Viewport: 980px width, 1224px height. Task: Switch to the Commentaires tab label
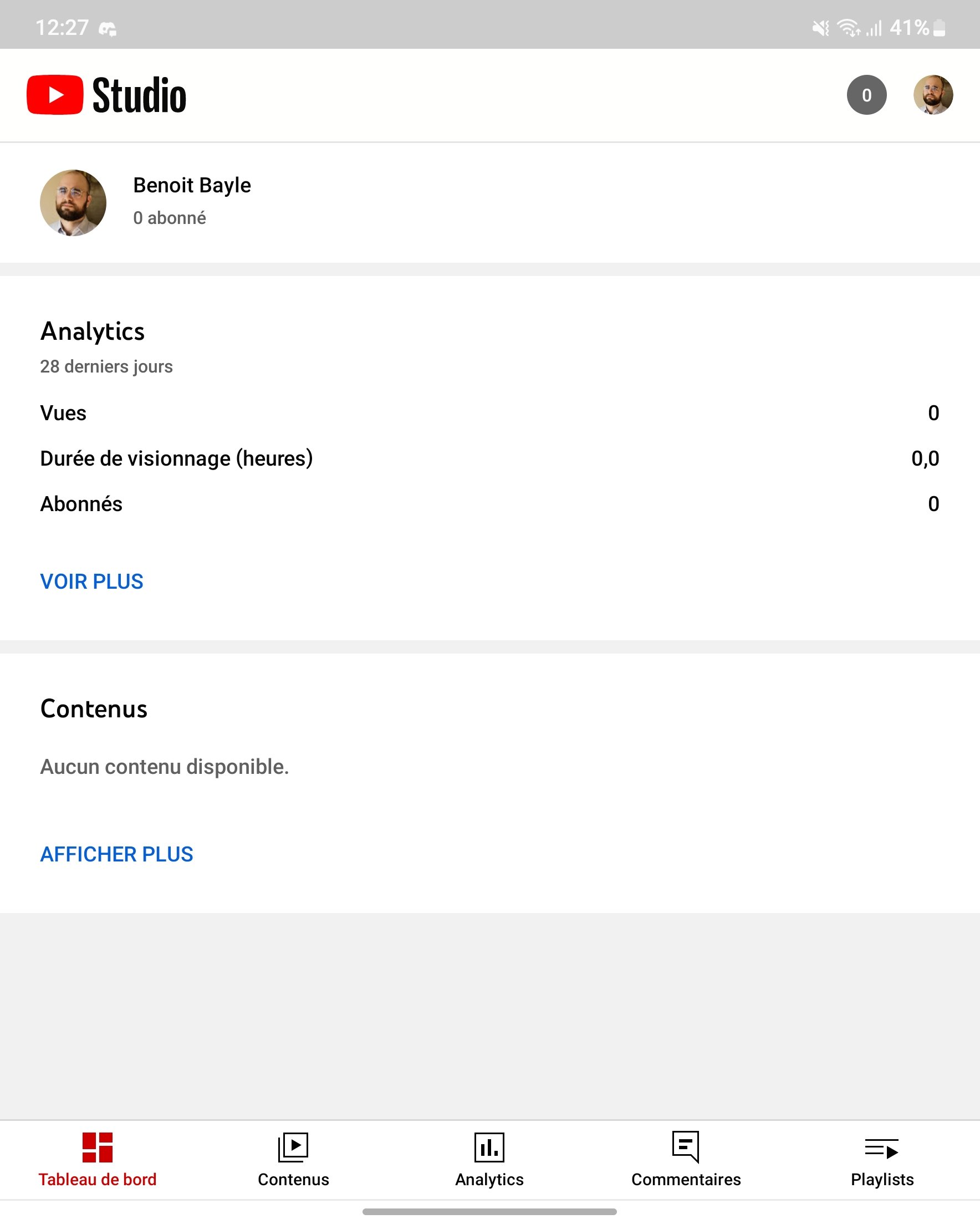[686, 1180]
